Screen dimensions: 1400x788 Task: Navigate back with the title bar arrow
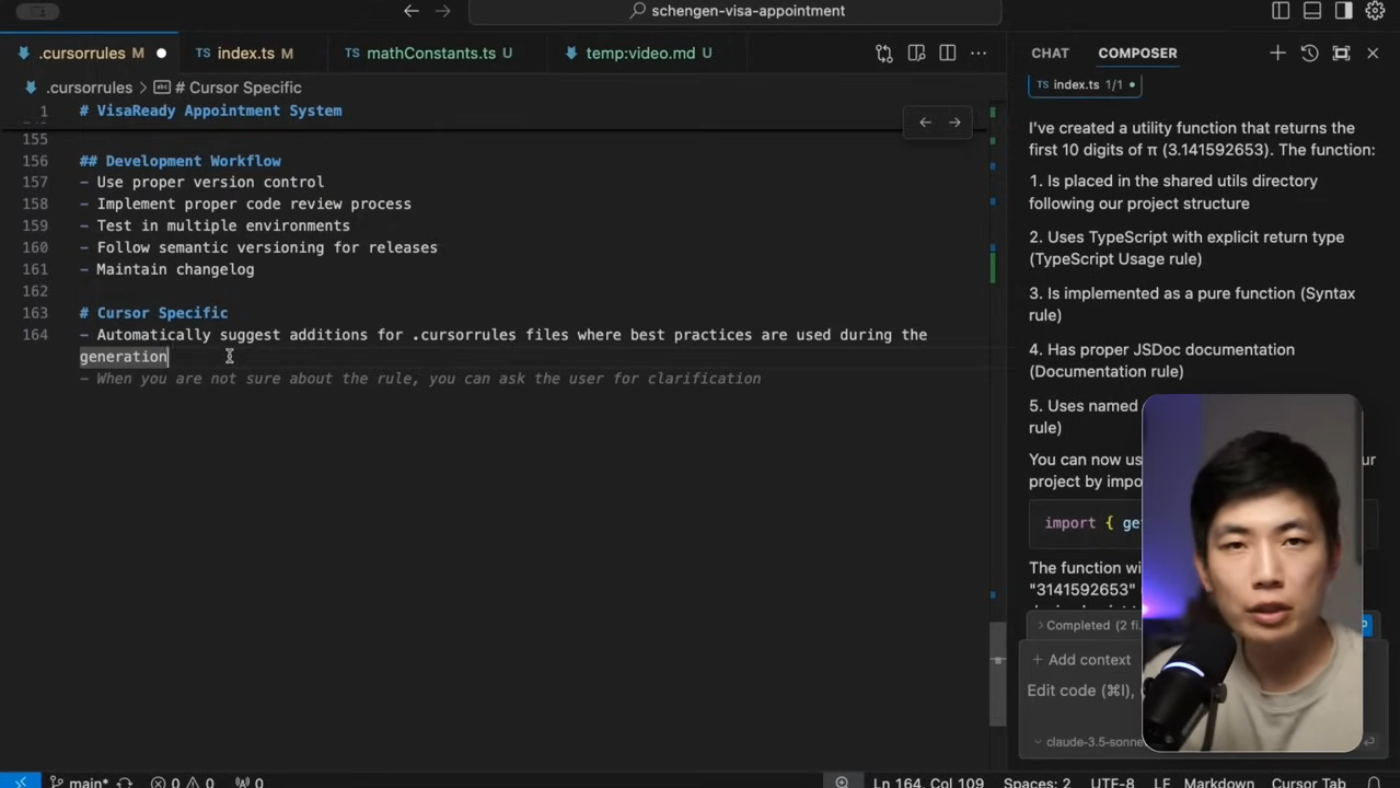[x=411, y=11]
